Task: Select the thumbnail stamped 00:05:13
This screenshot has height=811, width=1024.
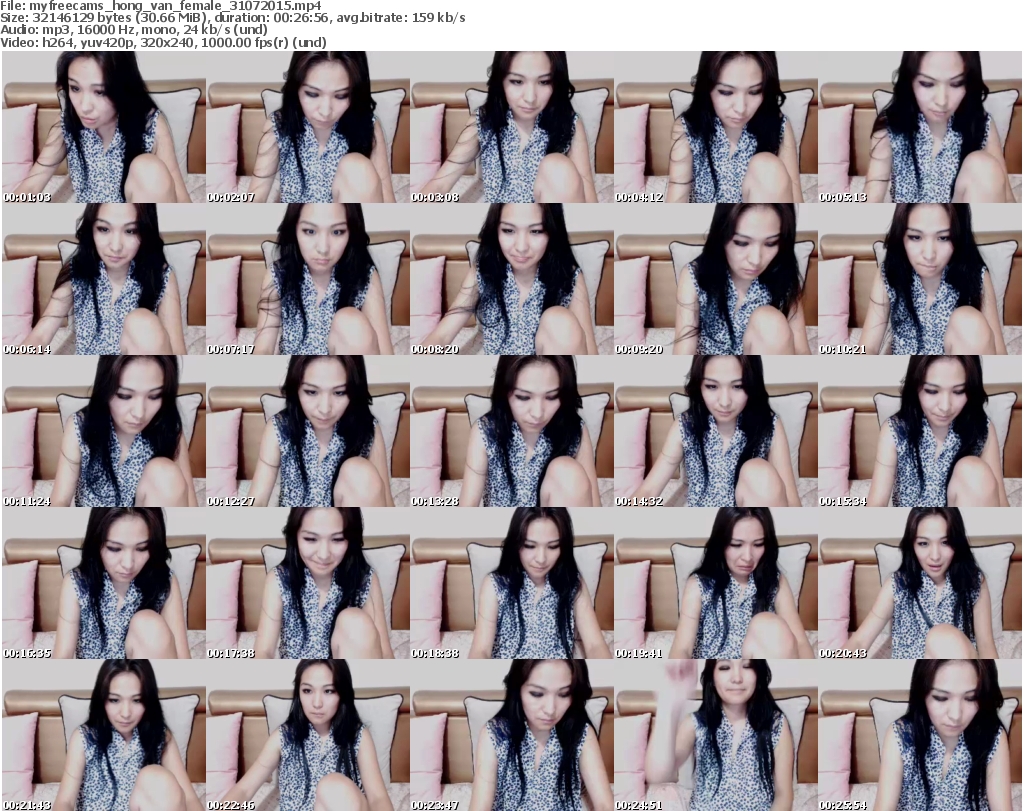Action: tap(920, 127)
